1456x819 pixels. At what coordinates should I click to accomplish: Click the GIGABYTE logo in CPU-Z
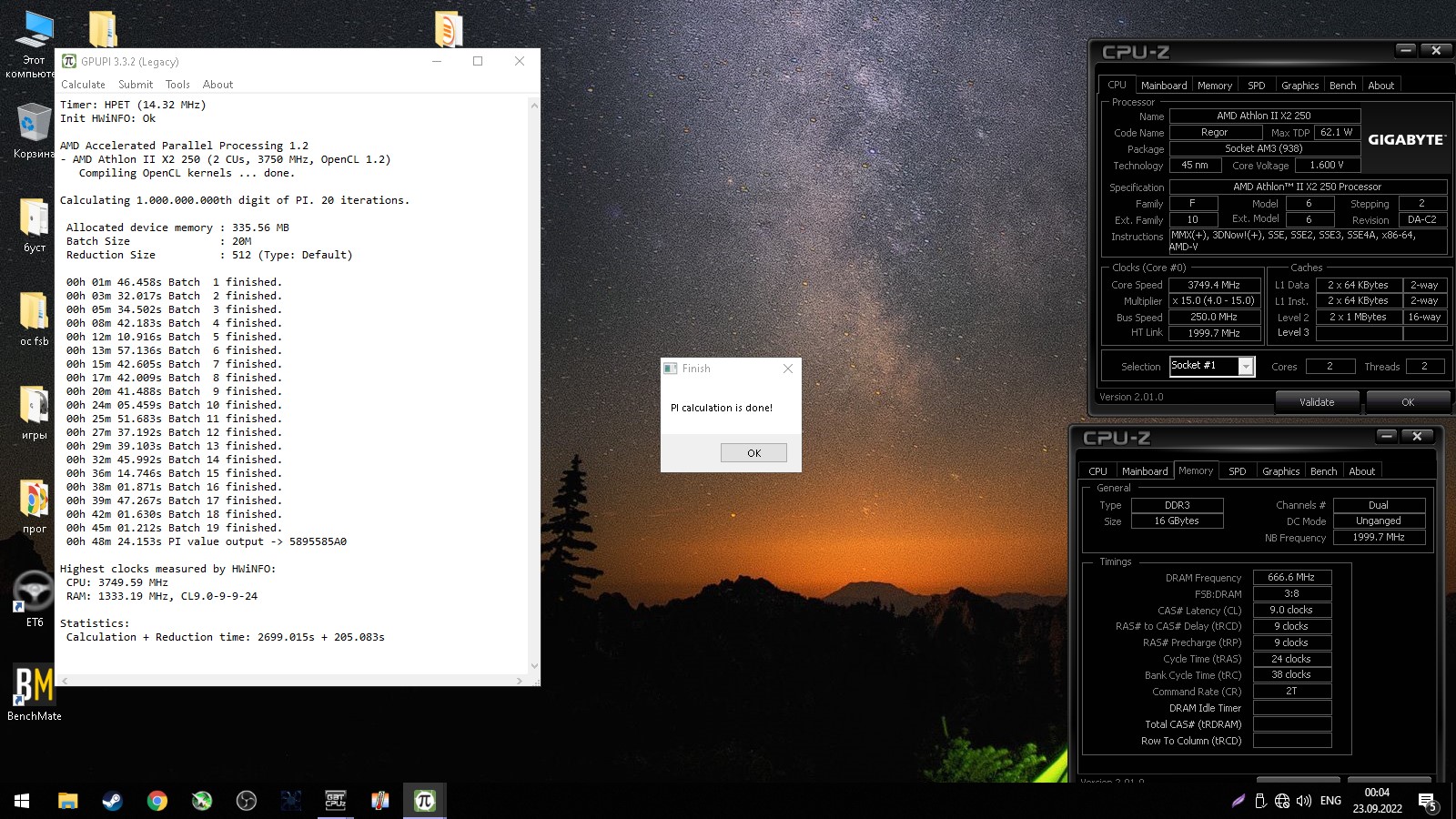point(1406,140)
